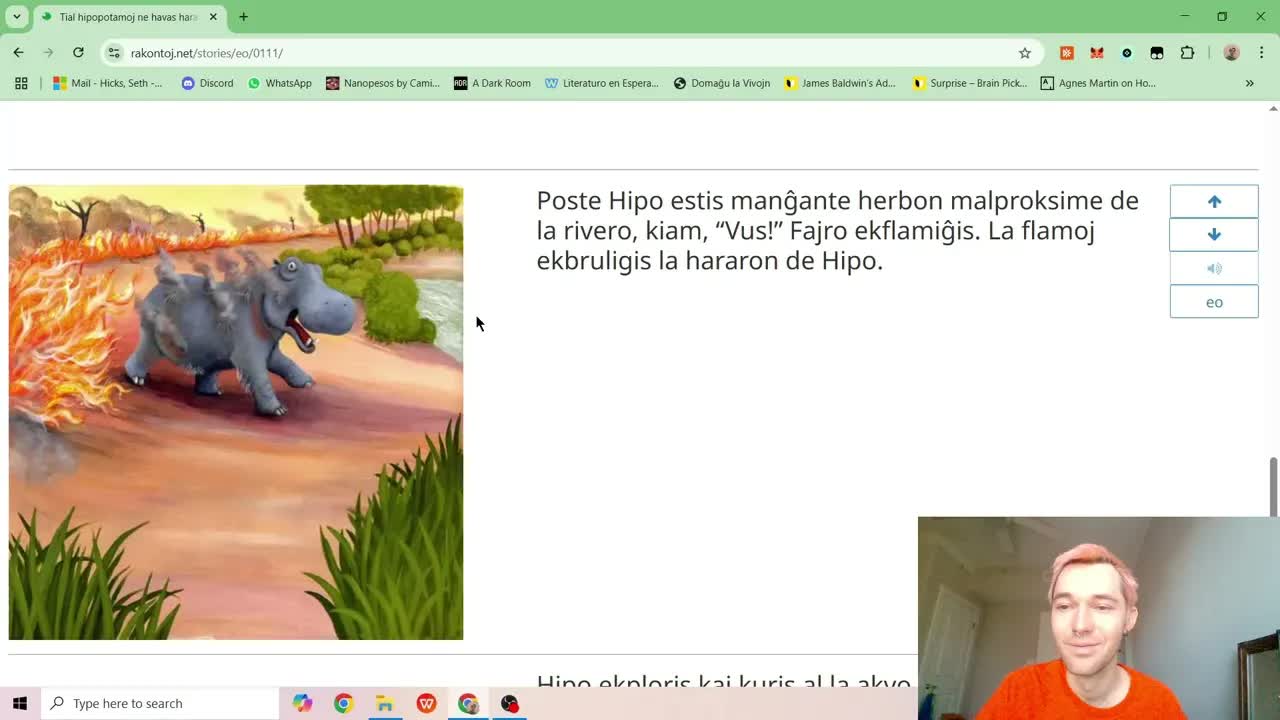Go back in browser history

click(x=18, y=53)
